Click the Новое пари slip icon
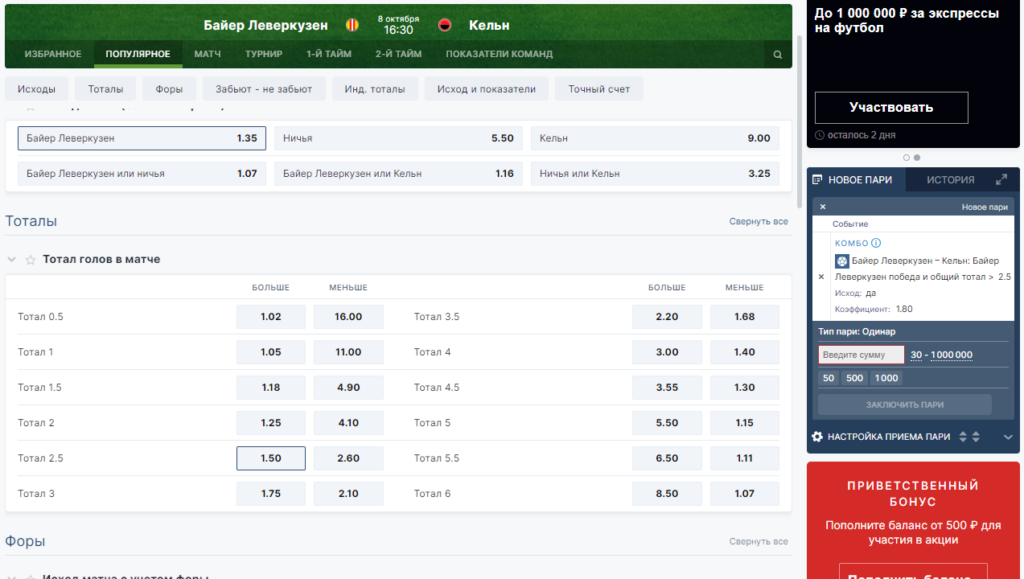 click(x=817, y=180)
